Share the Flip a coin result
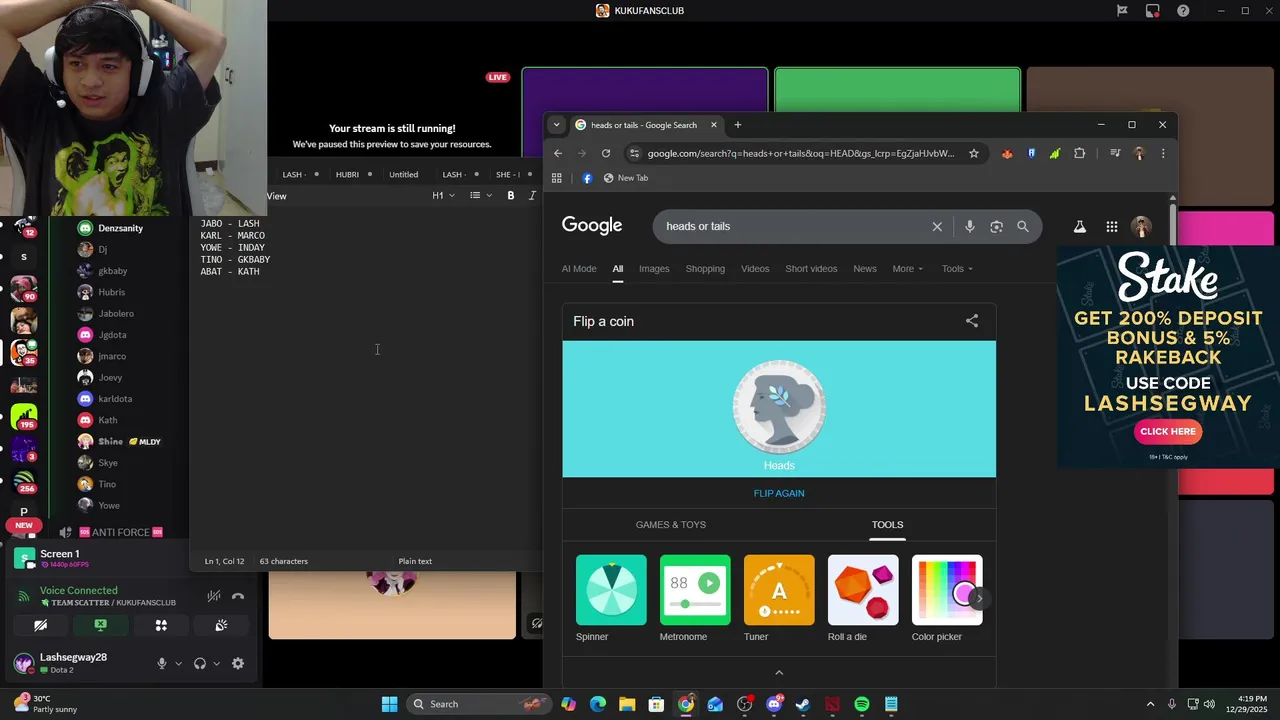Image resolution: width=1280 pixels, height=720 pixels. 972,321
